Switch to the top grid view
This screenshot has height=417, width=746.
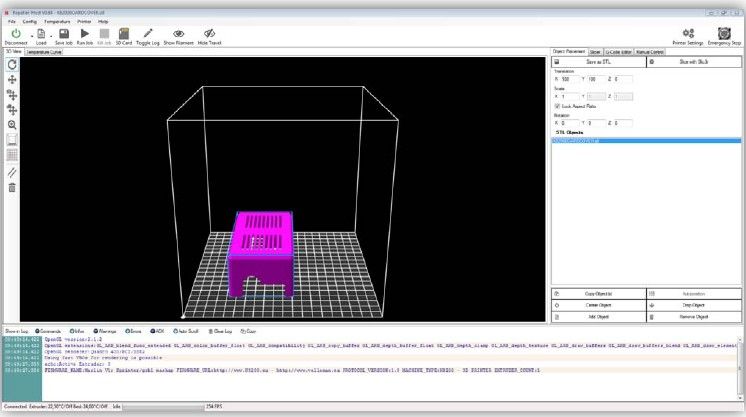(12, 155)
